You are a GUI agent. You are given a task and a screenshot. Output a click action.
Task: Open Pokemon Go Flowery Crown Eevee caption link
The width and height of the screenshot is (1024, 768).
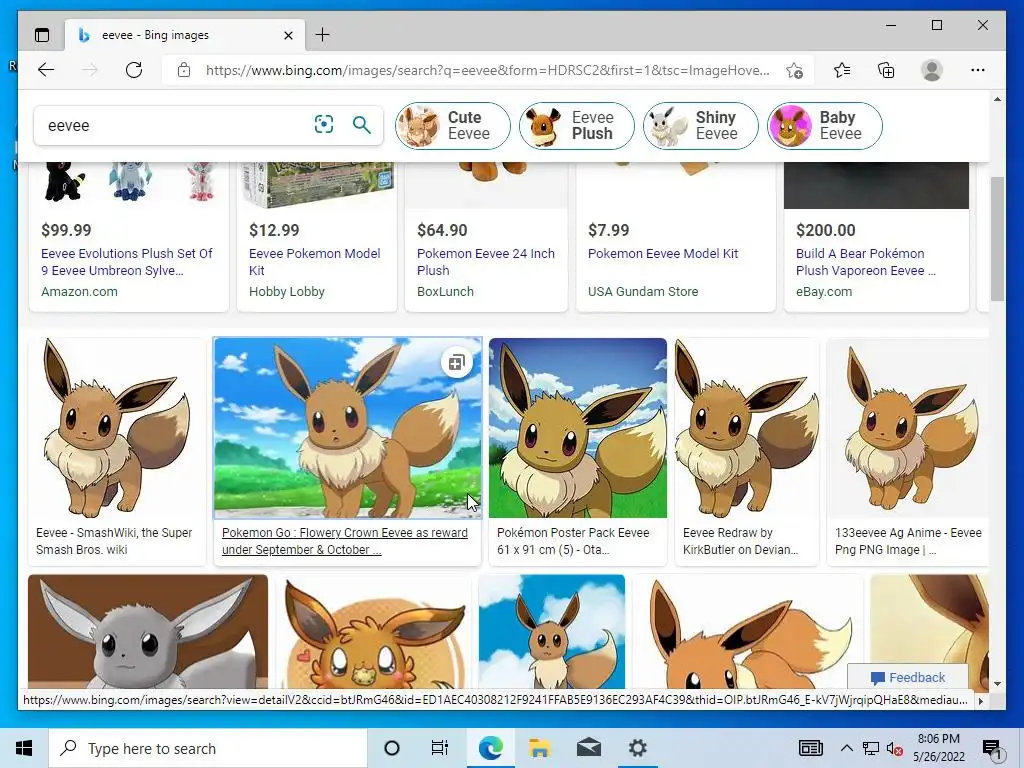coord(345,541)
